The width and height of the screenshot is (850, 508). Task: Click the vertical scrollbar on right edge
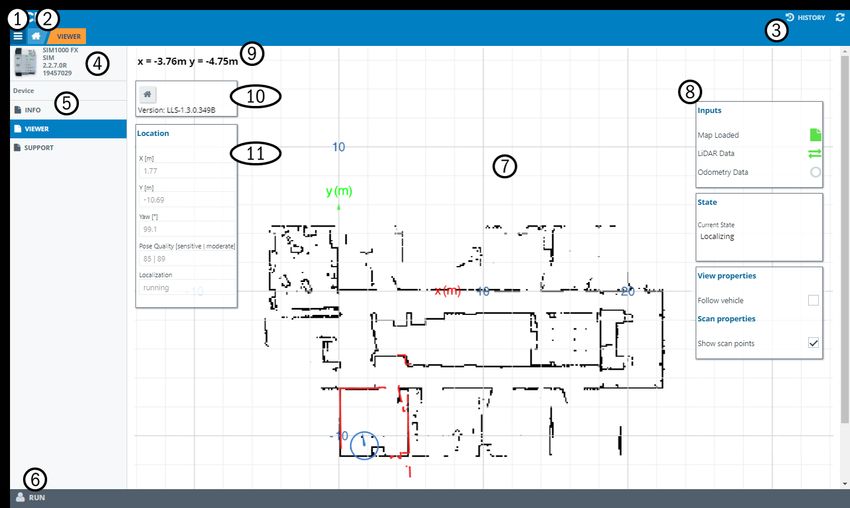(845, 239)
